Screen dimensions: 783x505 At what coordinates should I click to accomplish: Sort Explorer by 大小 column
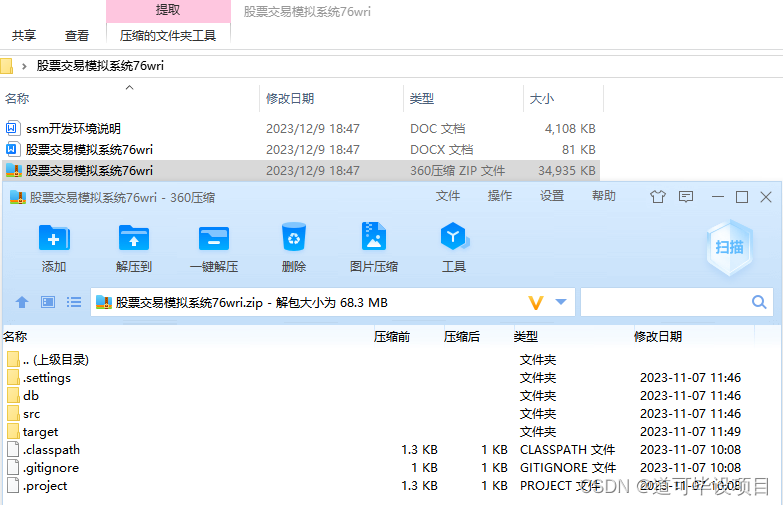(x=542, y=98)
